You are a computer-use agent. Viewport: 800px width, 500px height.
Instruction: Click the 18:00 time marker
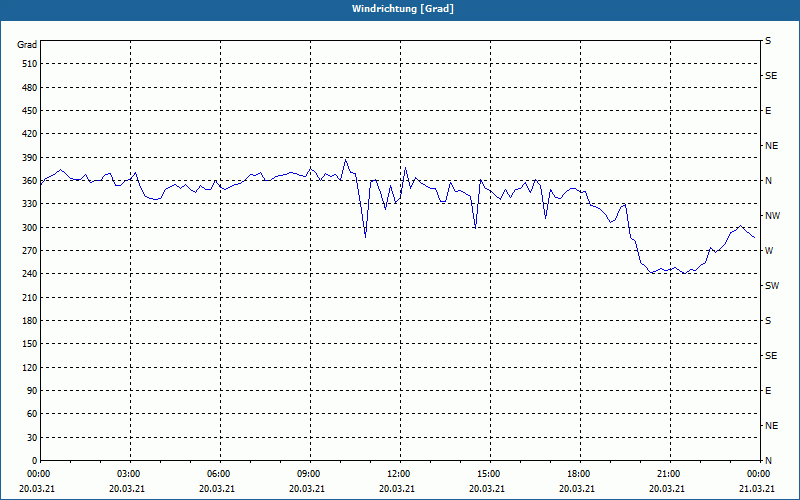(578, 474)
